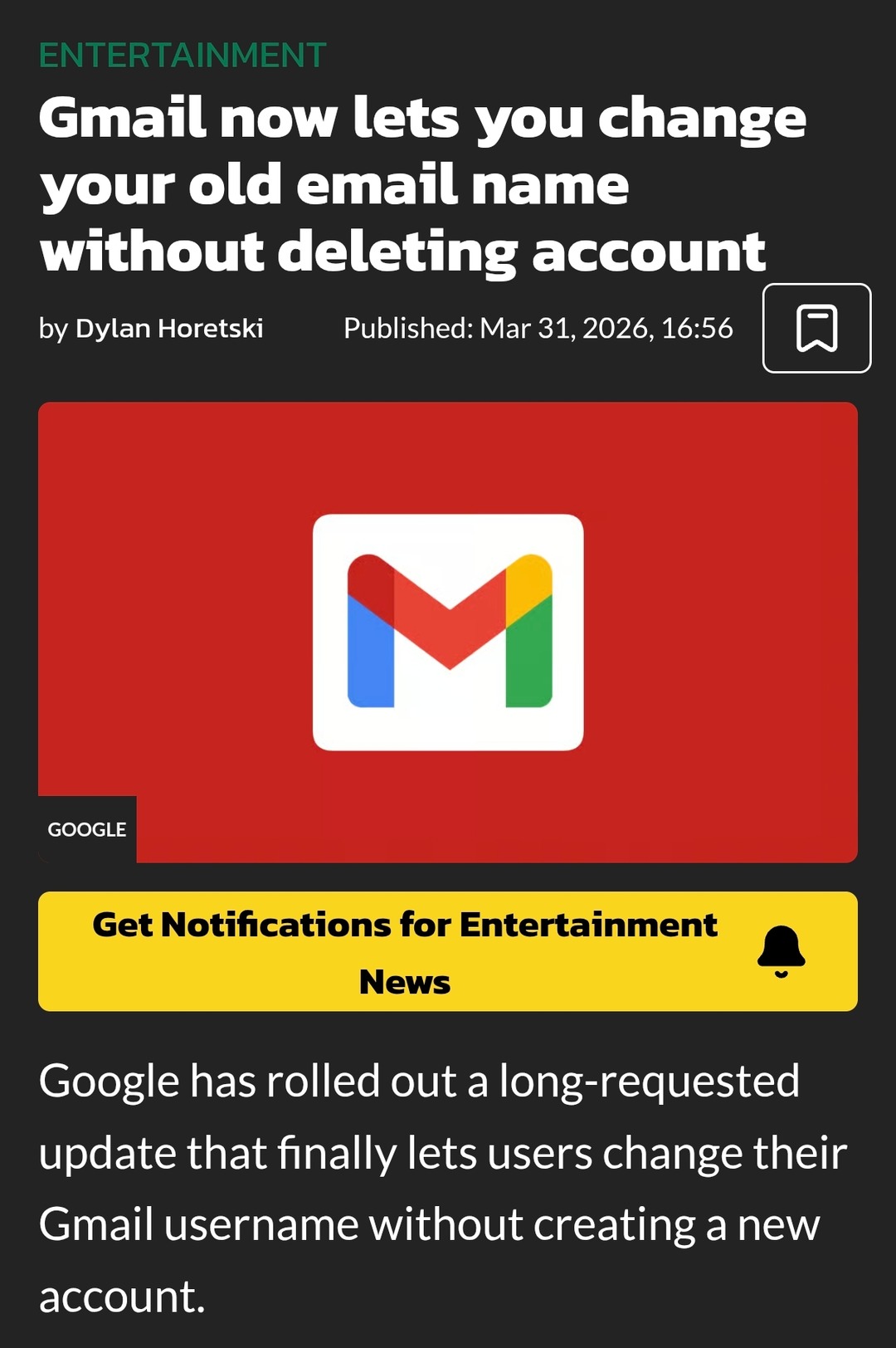Viewport: 896px width, 1348px height.
Task: Select the GOOGLE image credit tab label
Action: coord(87,828)
